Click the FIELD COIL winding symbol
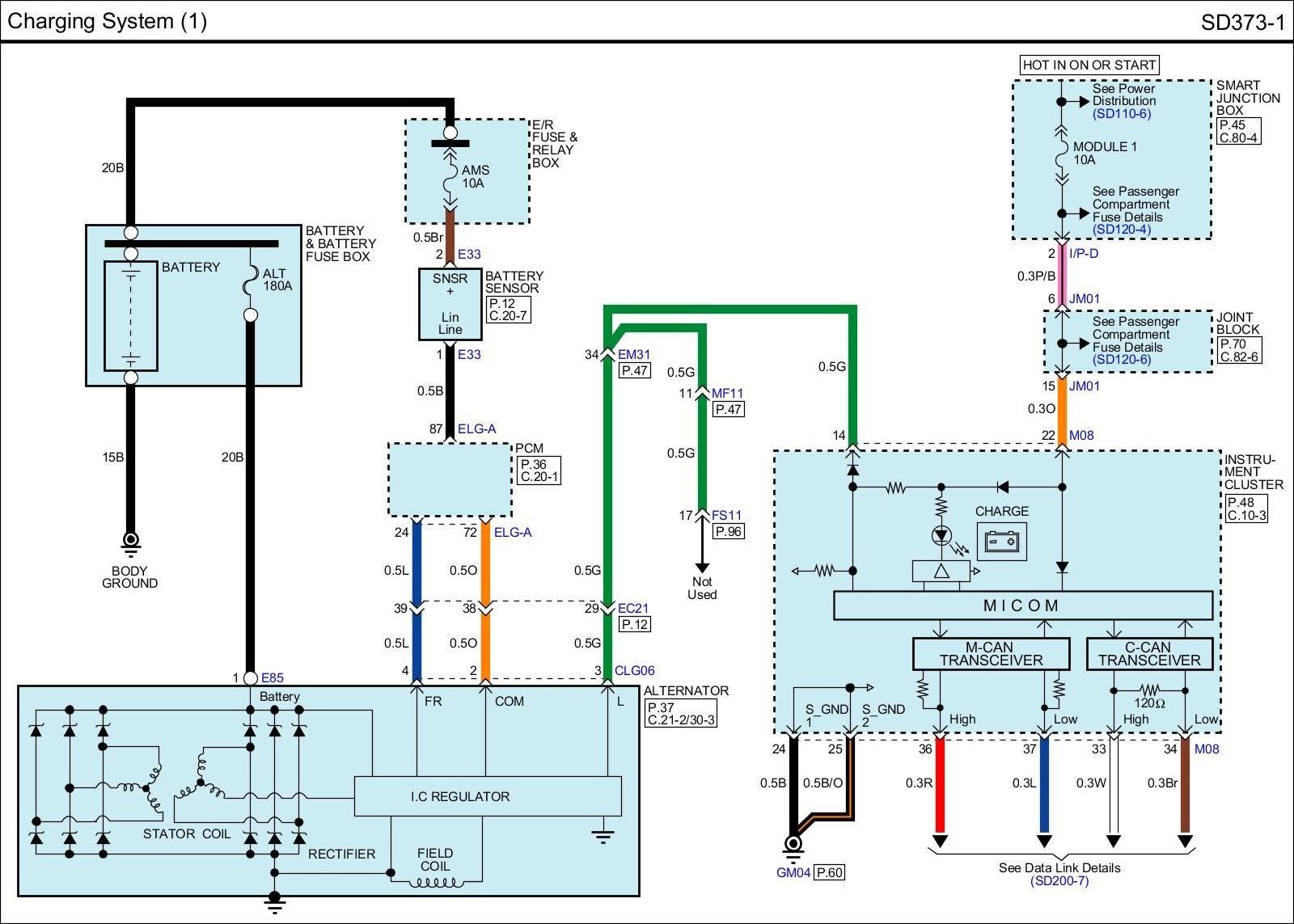 435,881
